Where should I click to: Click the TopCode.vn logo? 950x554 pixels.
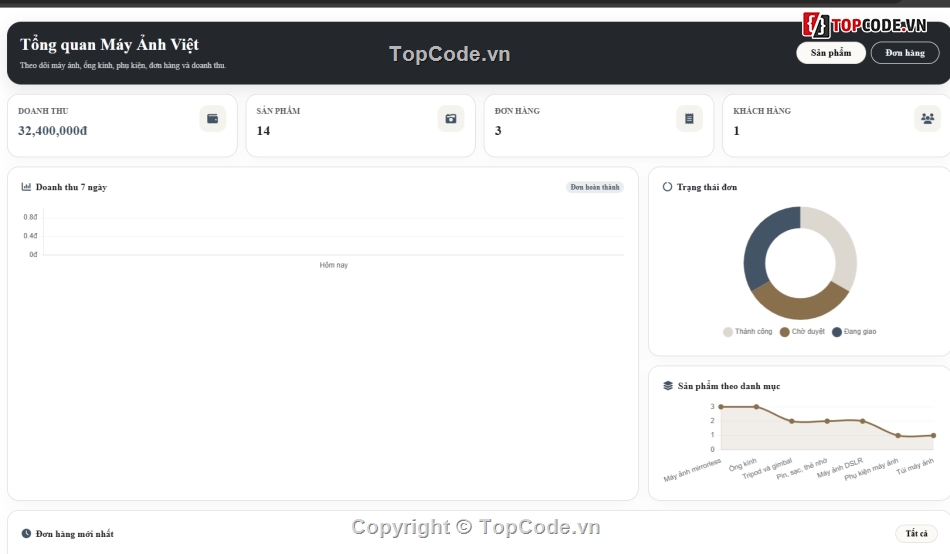(865, 25)
